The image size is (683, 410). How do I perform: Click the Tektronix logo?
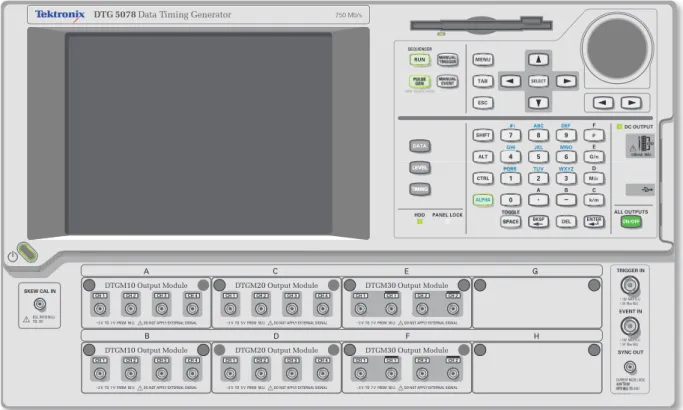60,15
